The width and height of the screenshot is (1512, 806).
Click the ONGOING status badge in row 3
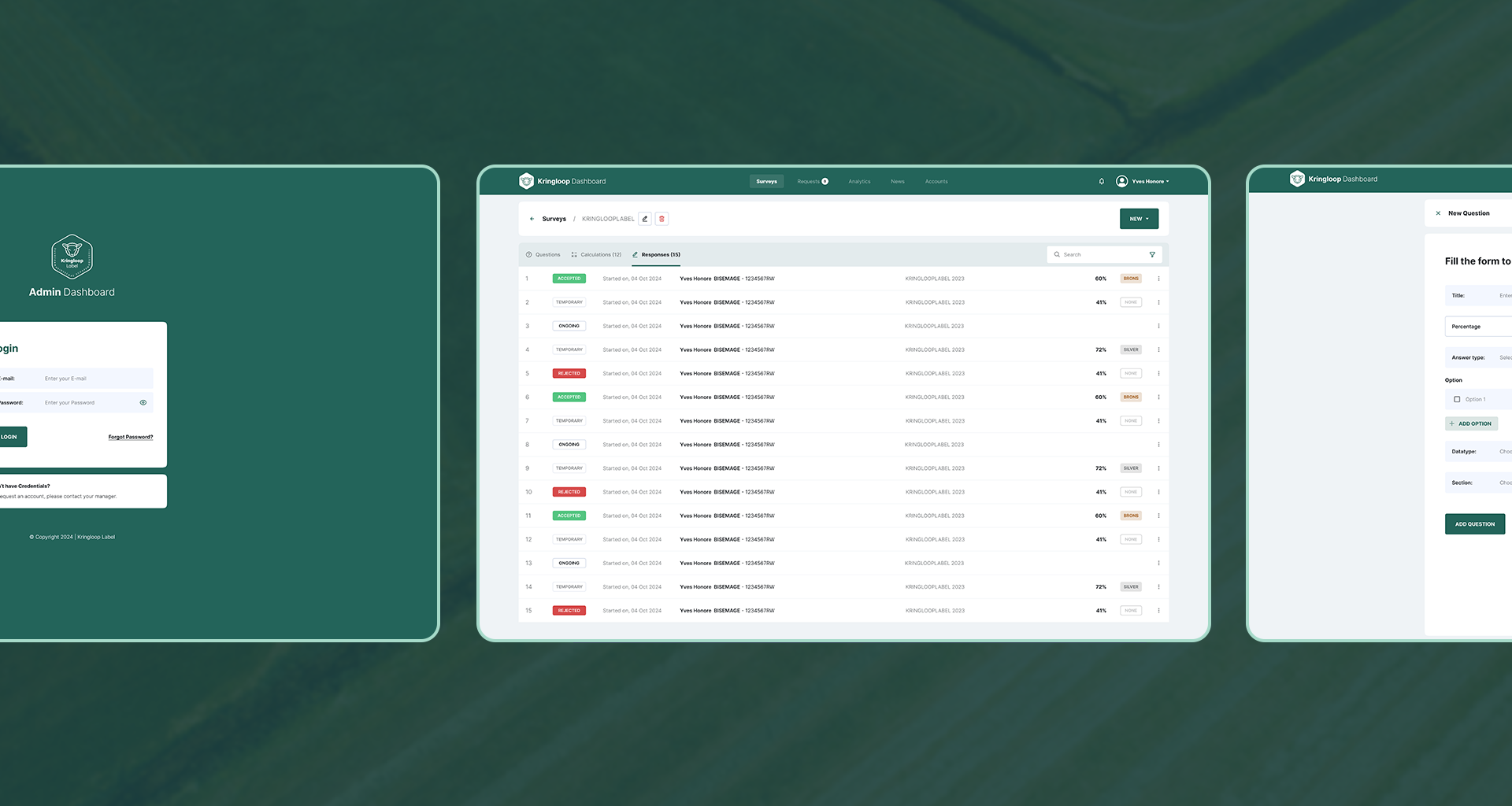pyautogui.click(x=569, y=326)
